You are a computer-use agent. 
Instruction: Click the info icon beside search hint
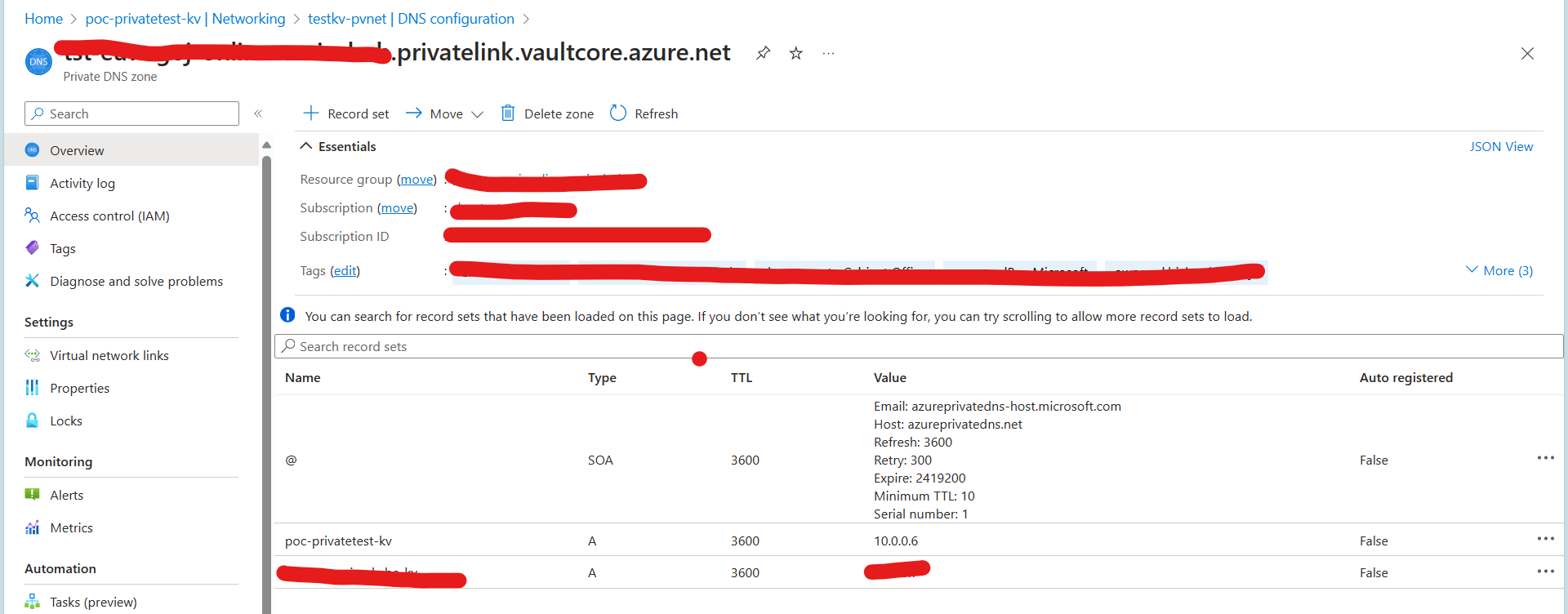pos(287,315)
